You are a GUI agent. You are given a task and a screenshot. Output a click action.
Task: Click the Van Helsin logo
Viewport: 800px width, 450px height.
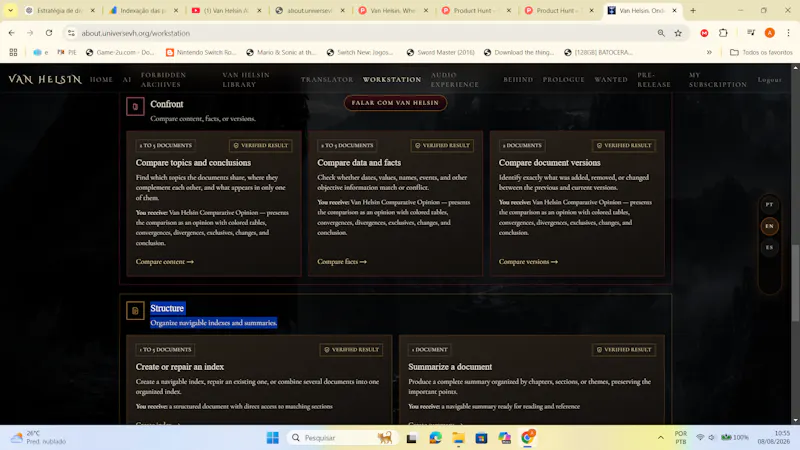[45, 79]
